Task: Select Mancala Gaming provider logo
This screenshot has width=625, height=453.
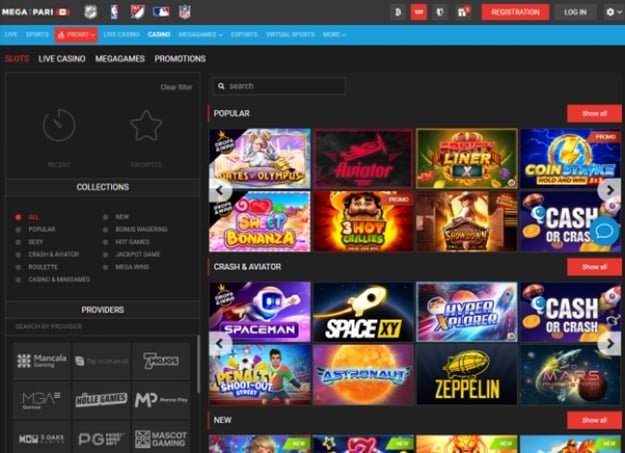Action: pyautogui.click(x=42, y=360)
